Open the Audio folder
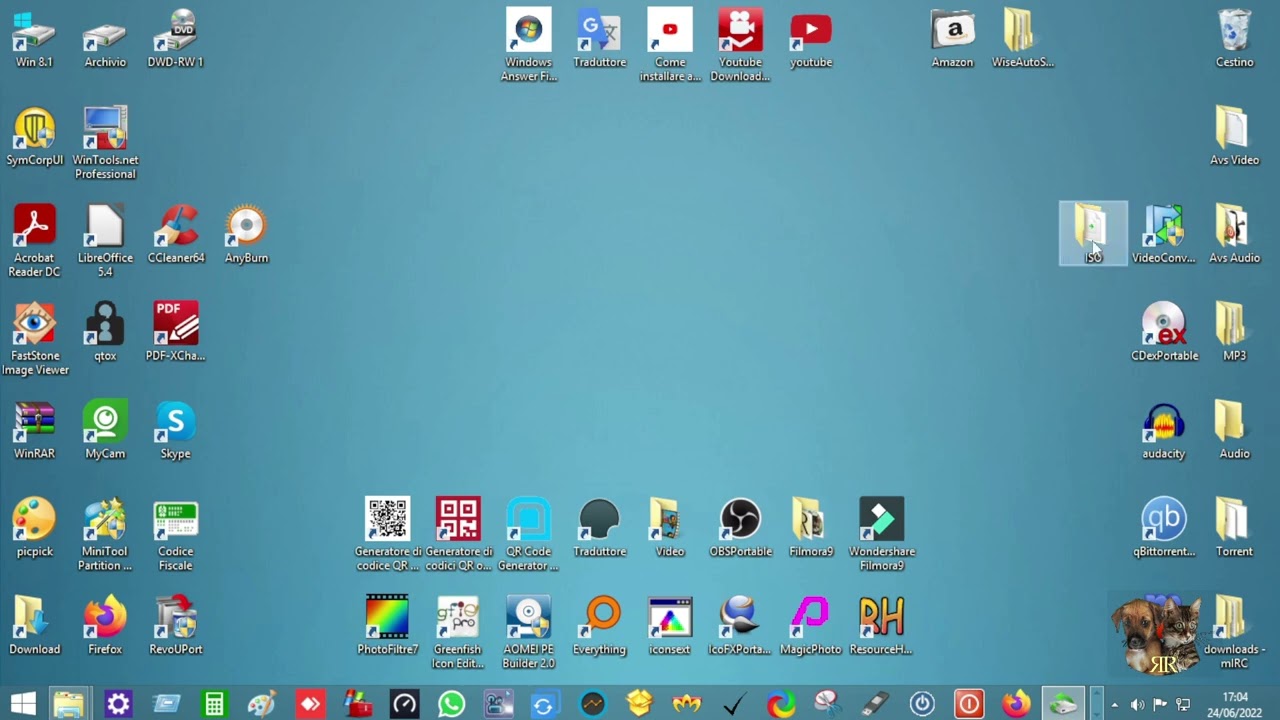This screenshot has height=720, width=1280. tap(1234, 431)
